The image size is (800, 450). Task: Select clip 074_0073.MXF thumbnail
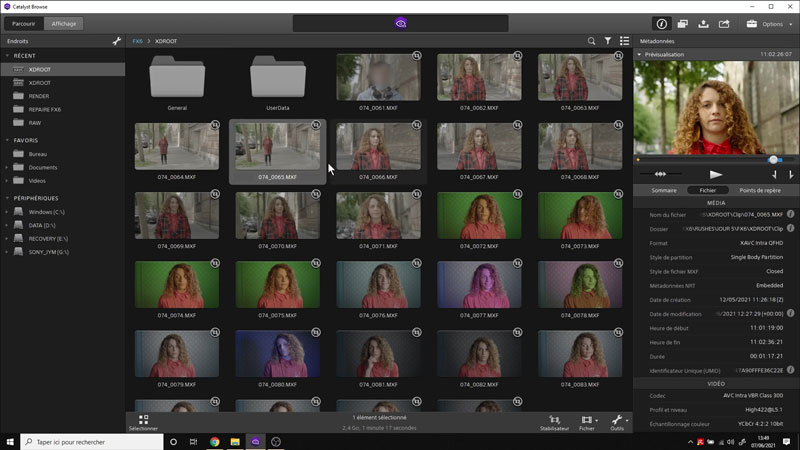coord(580,215)
